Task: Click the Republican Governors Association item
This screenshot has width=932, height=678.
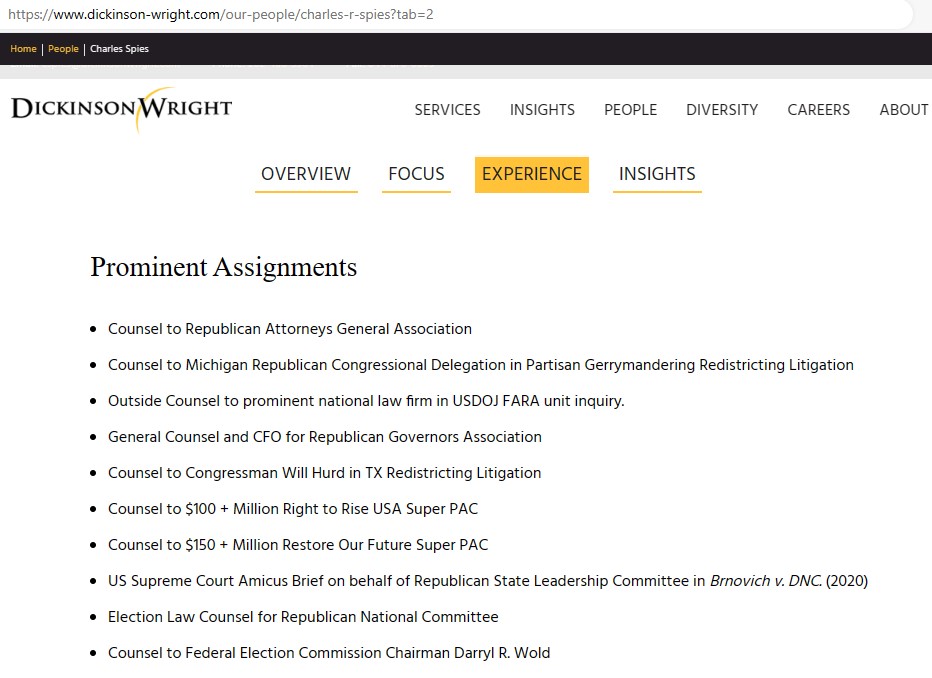Action: pyautogui.click(x=325, y=437)
